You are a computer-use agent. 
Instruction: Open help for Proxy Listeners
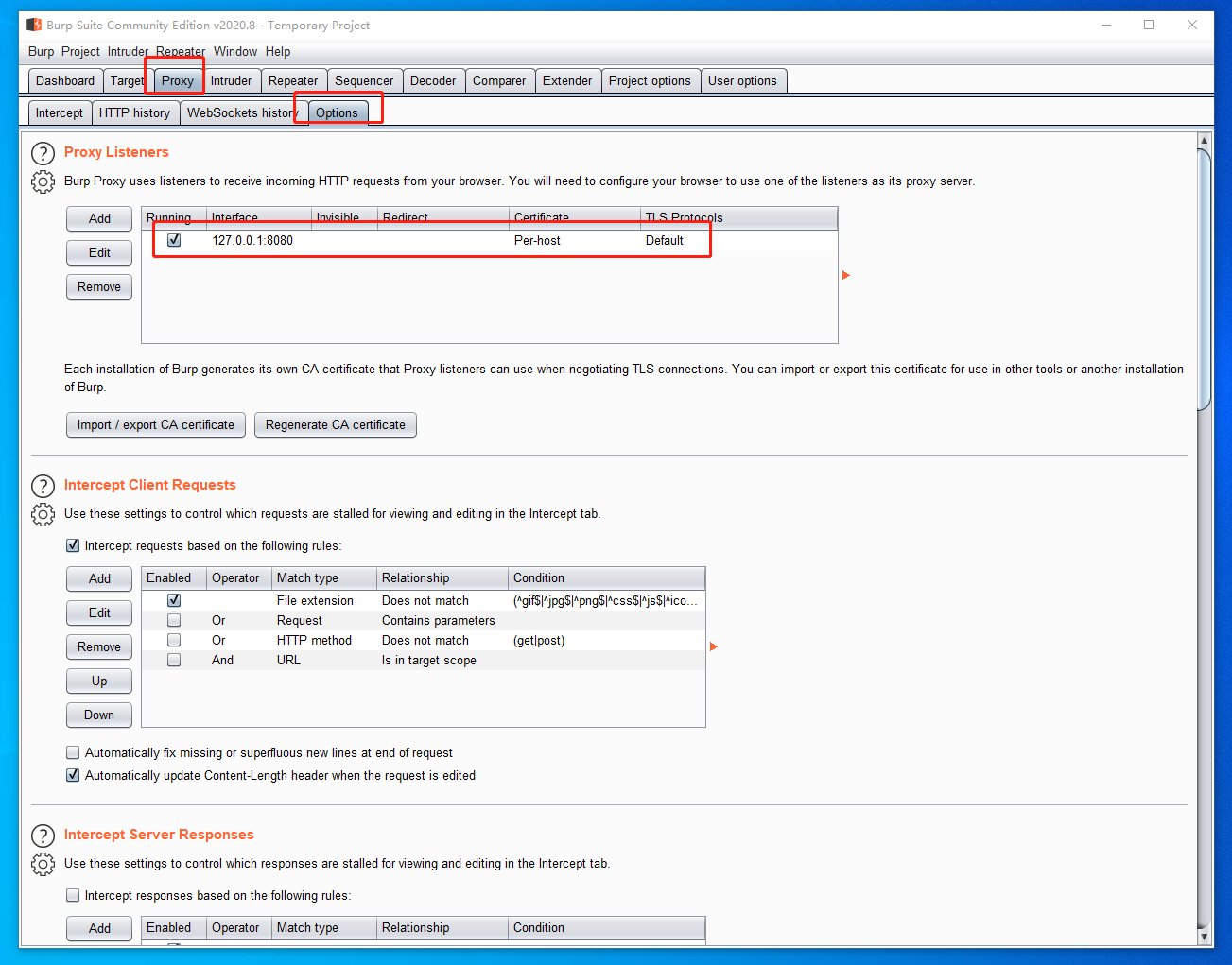tap(43, 153)
